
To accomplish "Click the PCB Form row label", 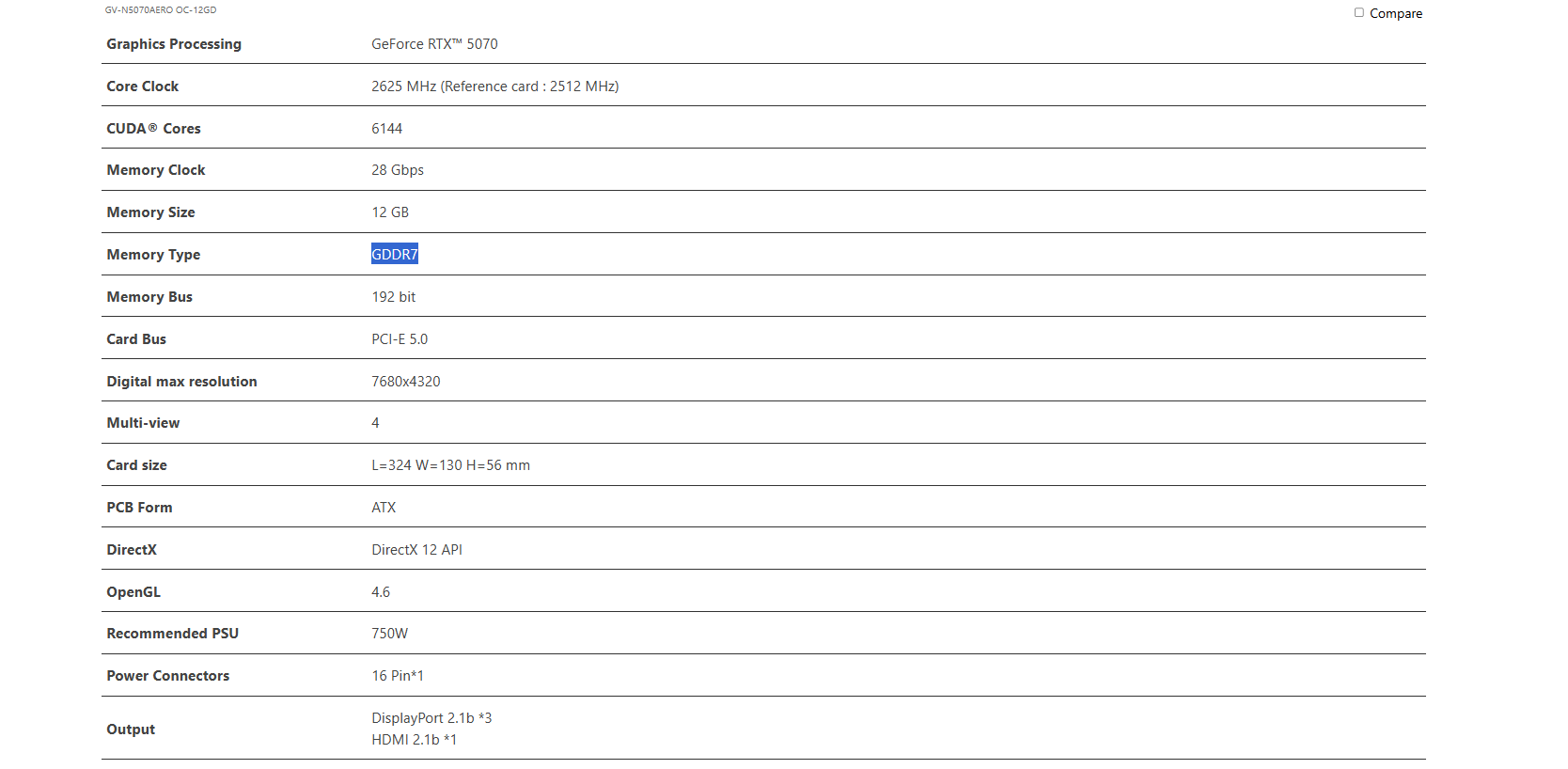I will 139,508.
